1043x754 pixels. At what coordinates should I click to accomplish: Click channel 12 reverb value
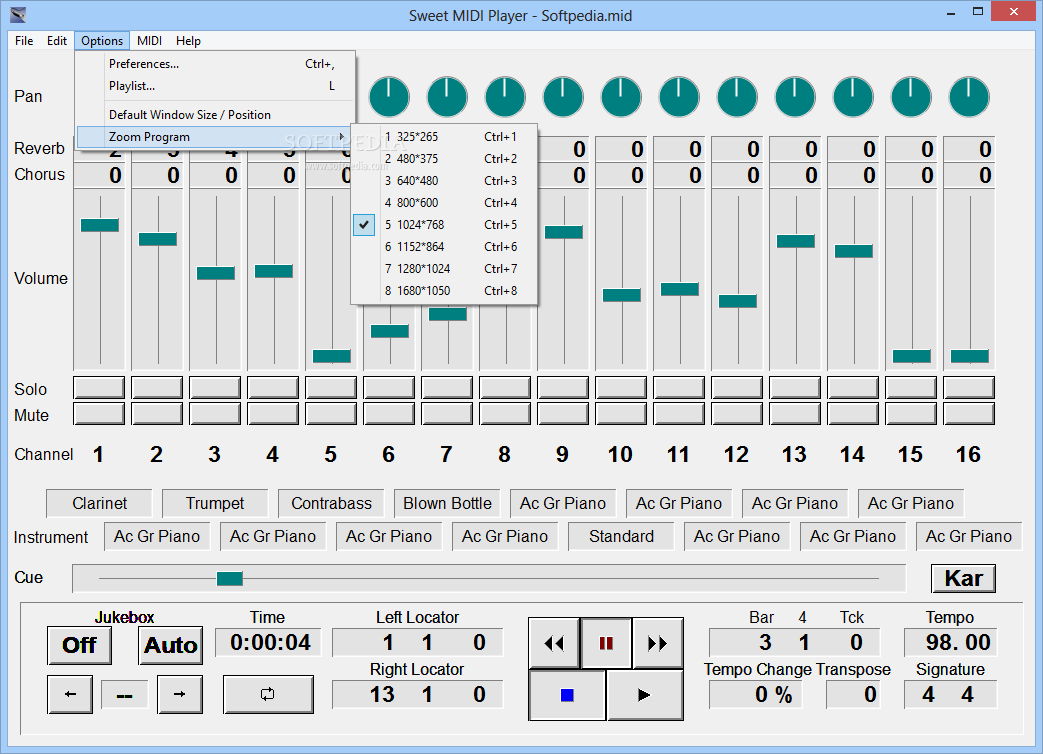(x=737, y=149)
